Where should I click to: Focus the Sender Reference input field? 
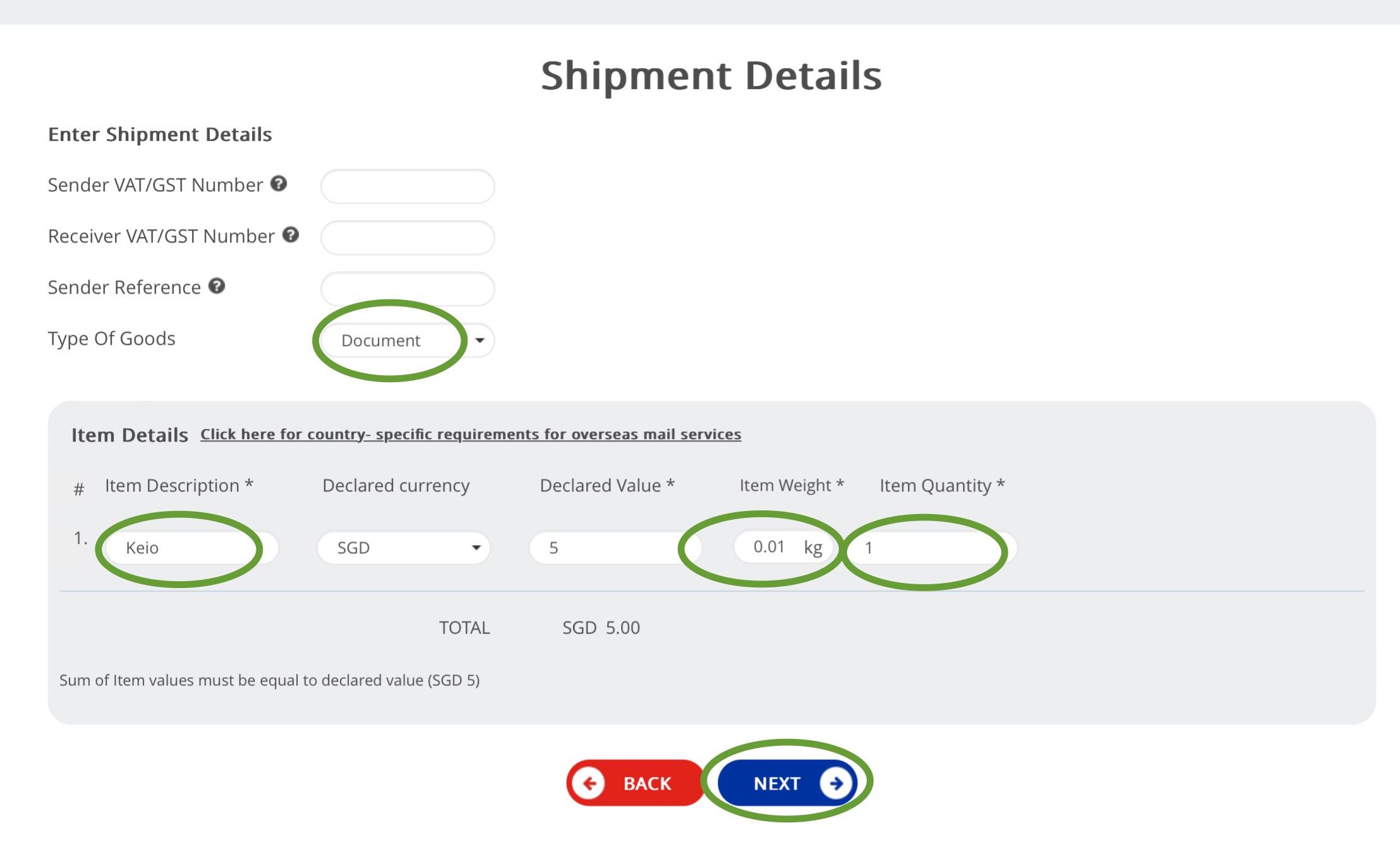[407, 289]
